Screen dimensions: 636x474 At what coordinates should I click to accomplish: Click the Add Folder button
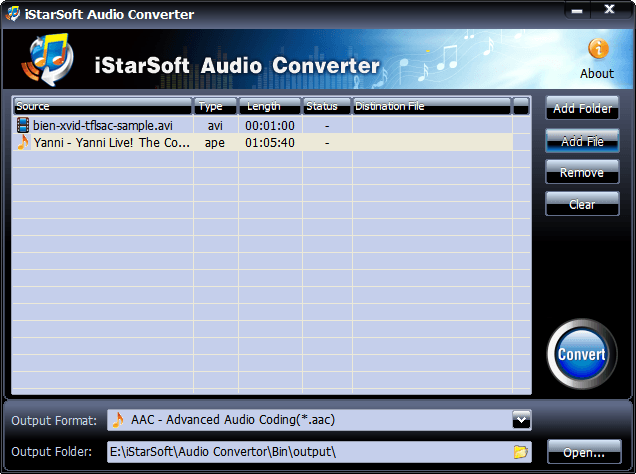(582, 108)
